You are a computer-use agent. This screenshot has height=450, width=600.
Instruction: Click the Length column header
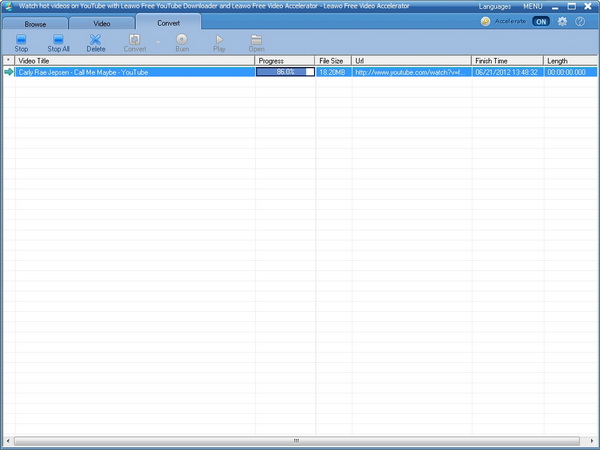571,60
